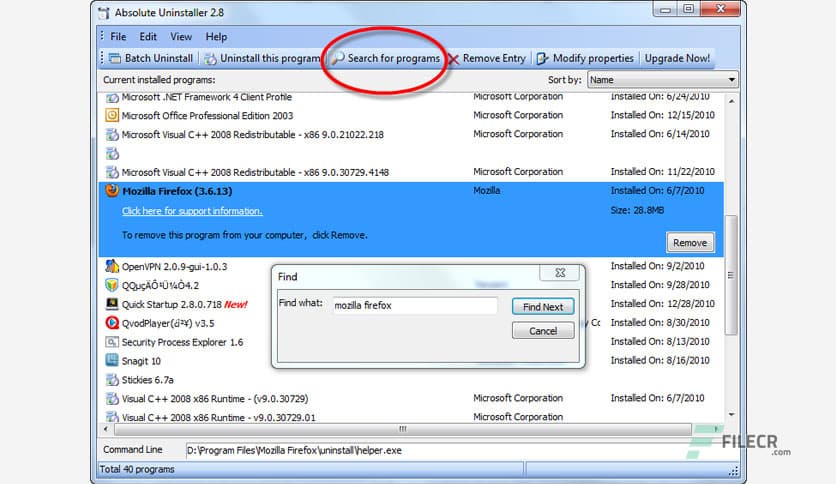Select the QvodPlayer program icon
Viewport: 836px width, 484px height.
(x=111, y=322)
